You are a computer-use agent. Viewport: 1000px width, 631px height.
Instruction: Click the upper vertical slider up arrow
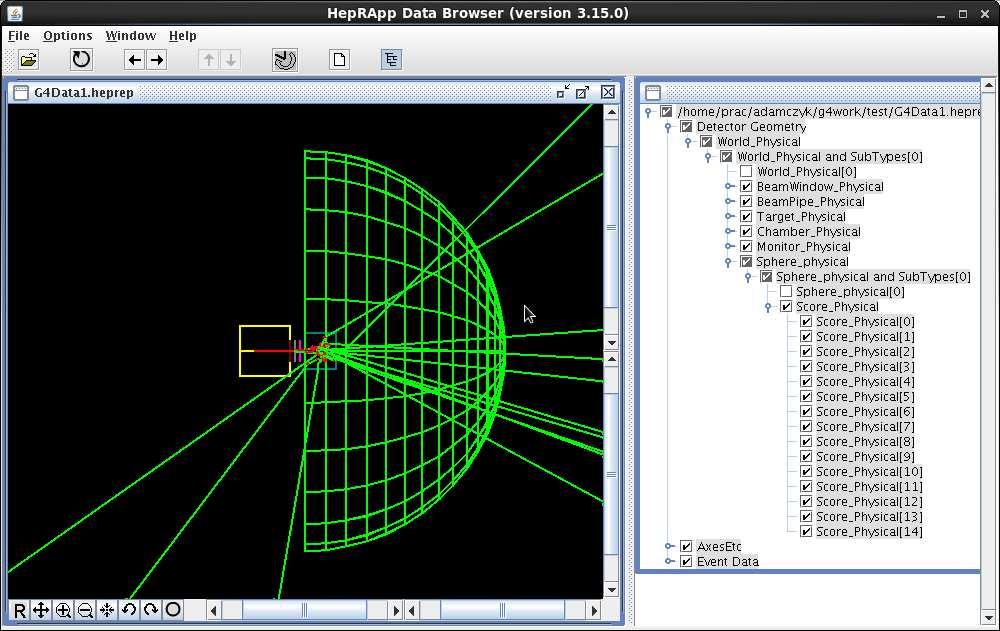click(611, 113)
